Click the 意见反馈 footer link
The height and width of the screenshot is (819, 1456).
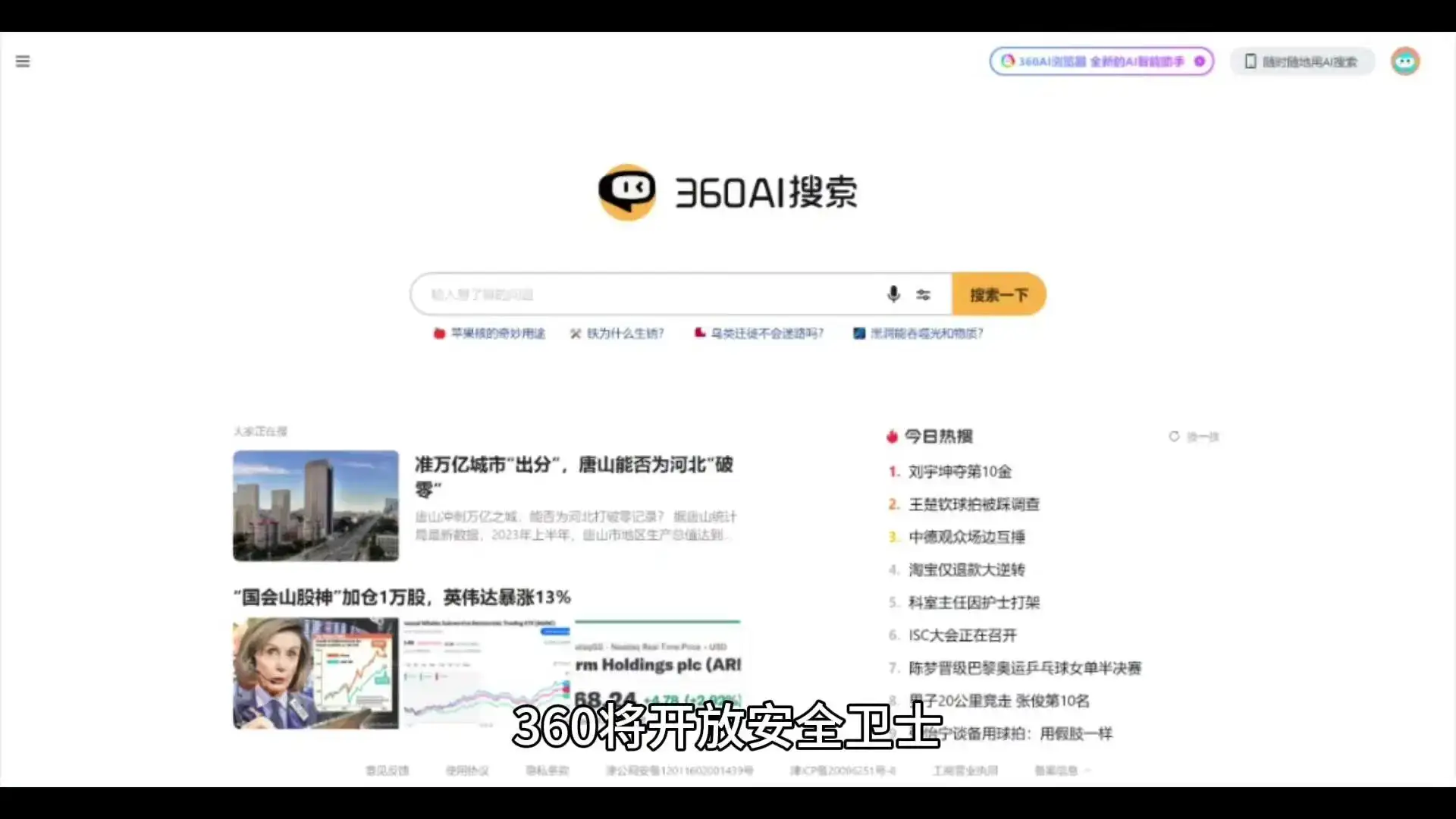[387, 770]
